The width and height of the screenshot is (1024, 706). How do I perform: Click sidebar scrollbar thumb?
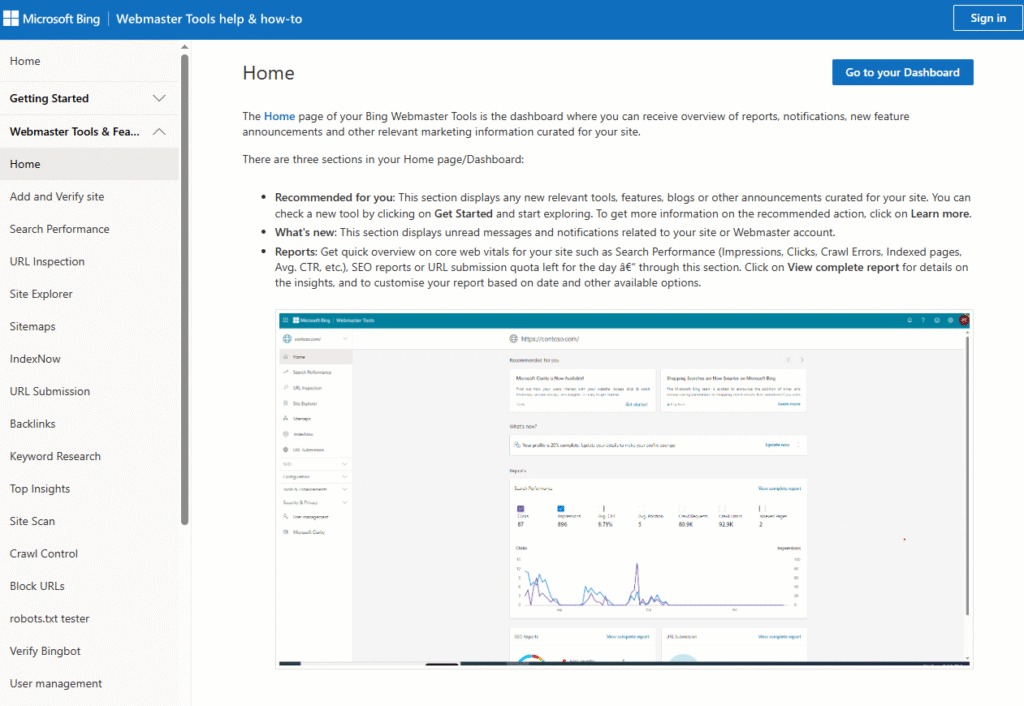pos(185,287)
